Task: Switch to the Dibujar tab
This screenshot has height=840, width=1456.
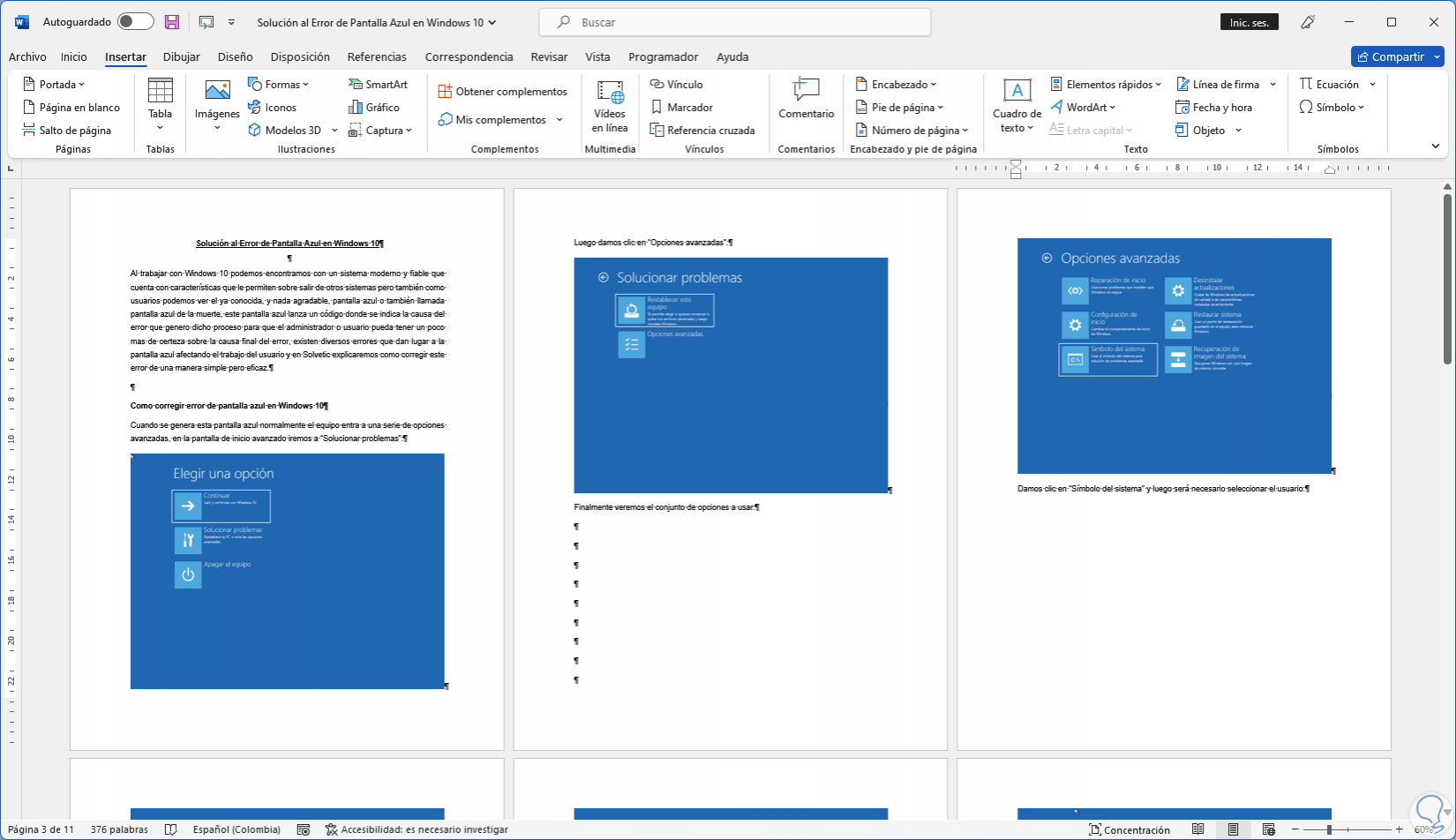Action: (182, 56)
